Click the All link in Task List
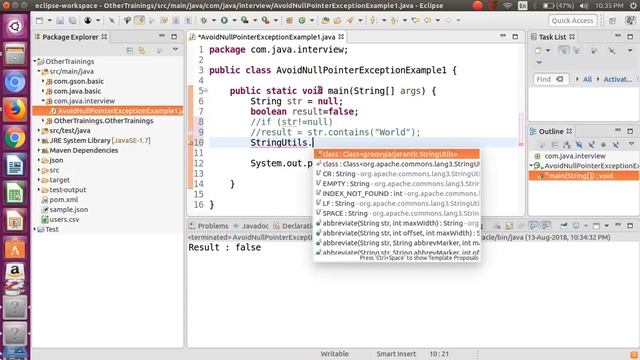This screenshot has width=640, height=360. (x=587, y=79)
